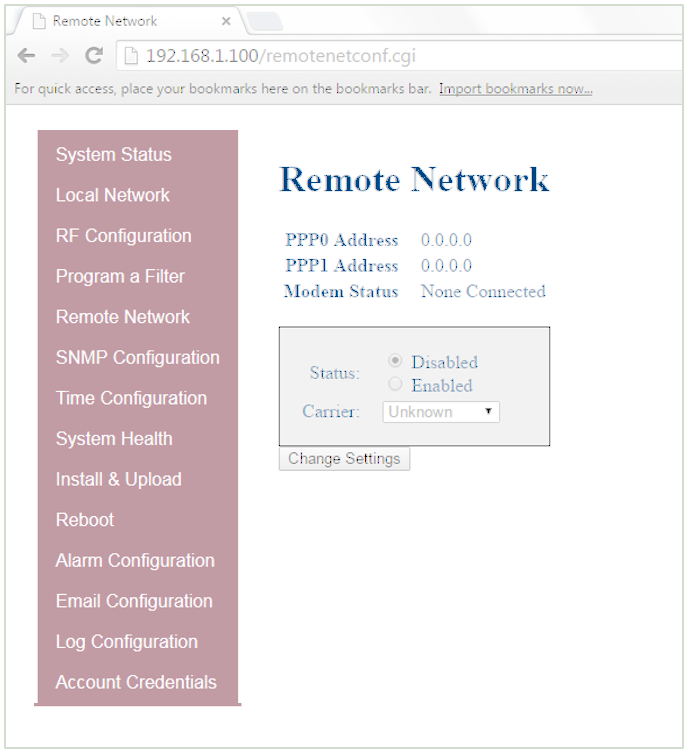The image size is (693, 754).
Task: Click the Change Settings button
Action: (344, 459)
